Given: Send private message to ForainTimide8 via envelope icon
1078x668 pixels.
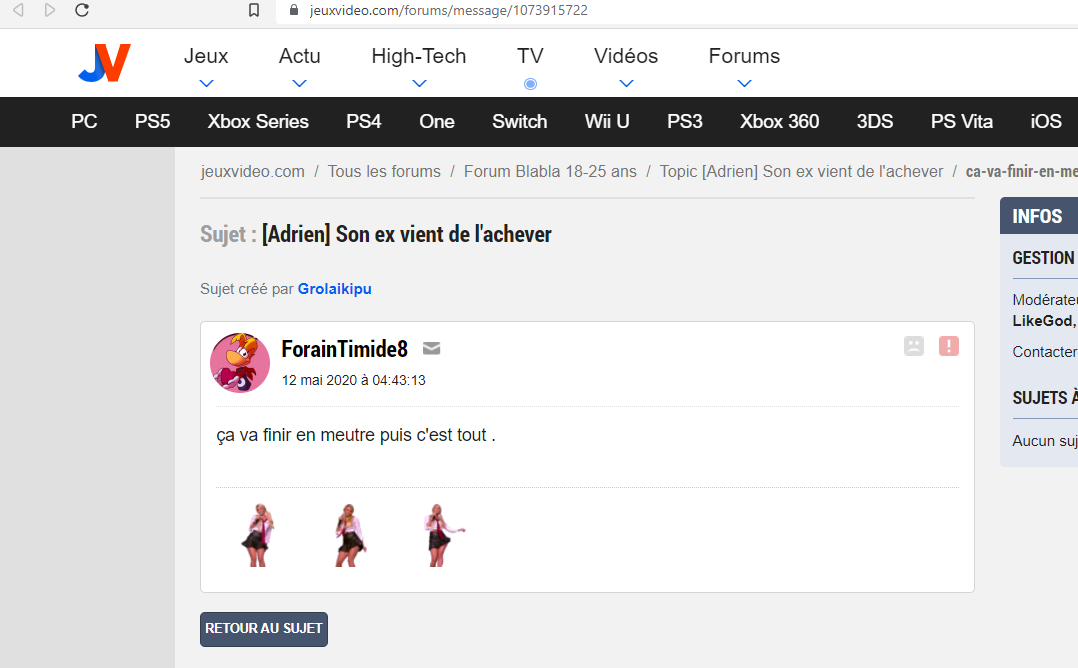Looking at the screenshot, I should (x=431, y=349).
